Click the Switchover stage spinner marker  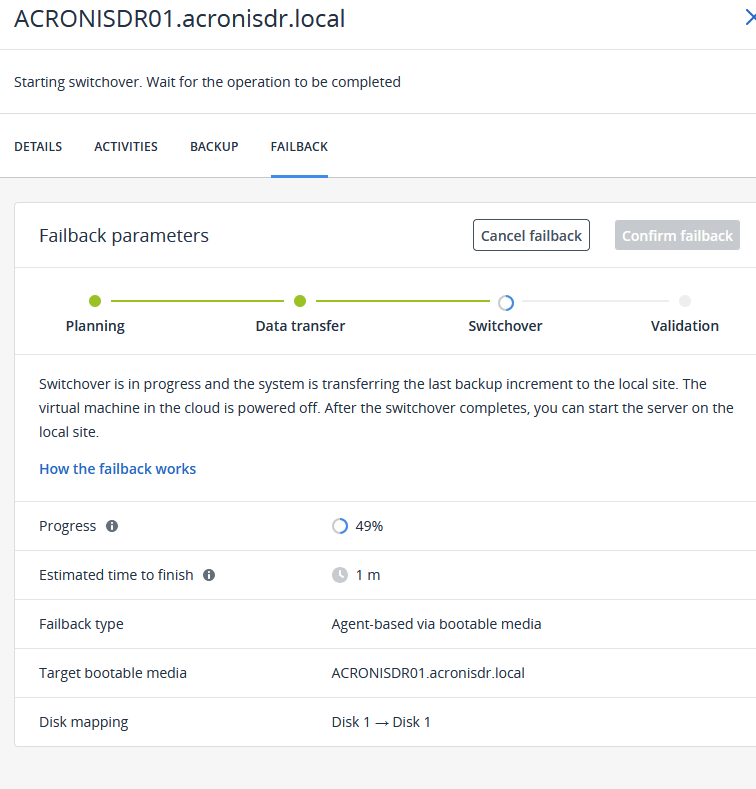[x=506, y=302]
